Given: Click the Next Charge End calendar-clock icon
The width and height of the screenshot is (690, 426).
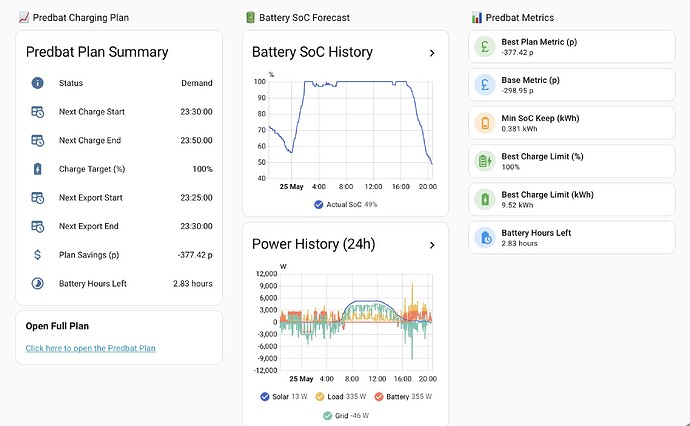Looking at the screenshot, I should 37,140.
